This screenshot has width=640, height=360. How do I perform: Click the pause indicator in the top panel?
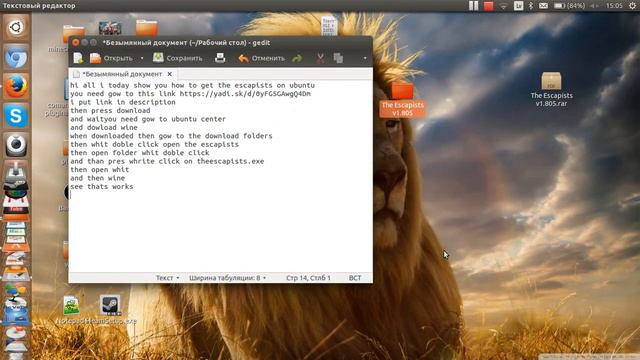click(473, 6)
